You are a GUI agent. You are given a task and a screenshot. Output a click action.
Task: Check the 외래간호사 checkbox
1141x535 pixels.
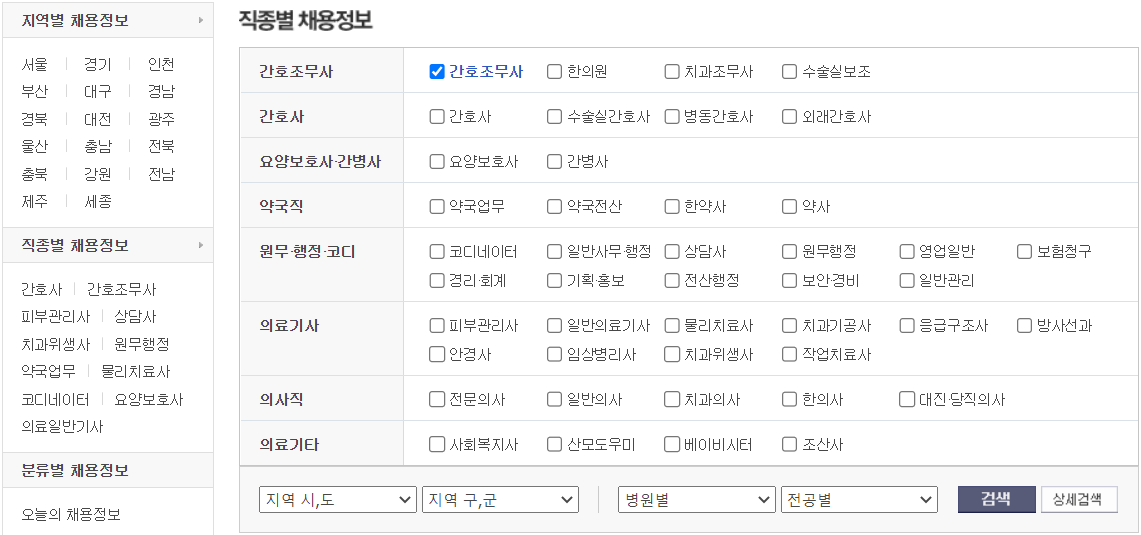pos(790,116)
